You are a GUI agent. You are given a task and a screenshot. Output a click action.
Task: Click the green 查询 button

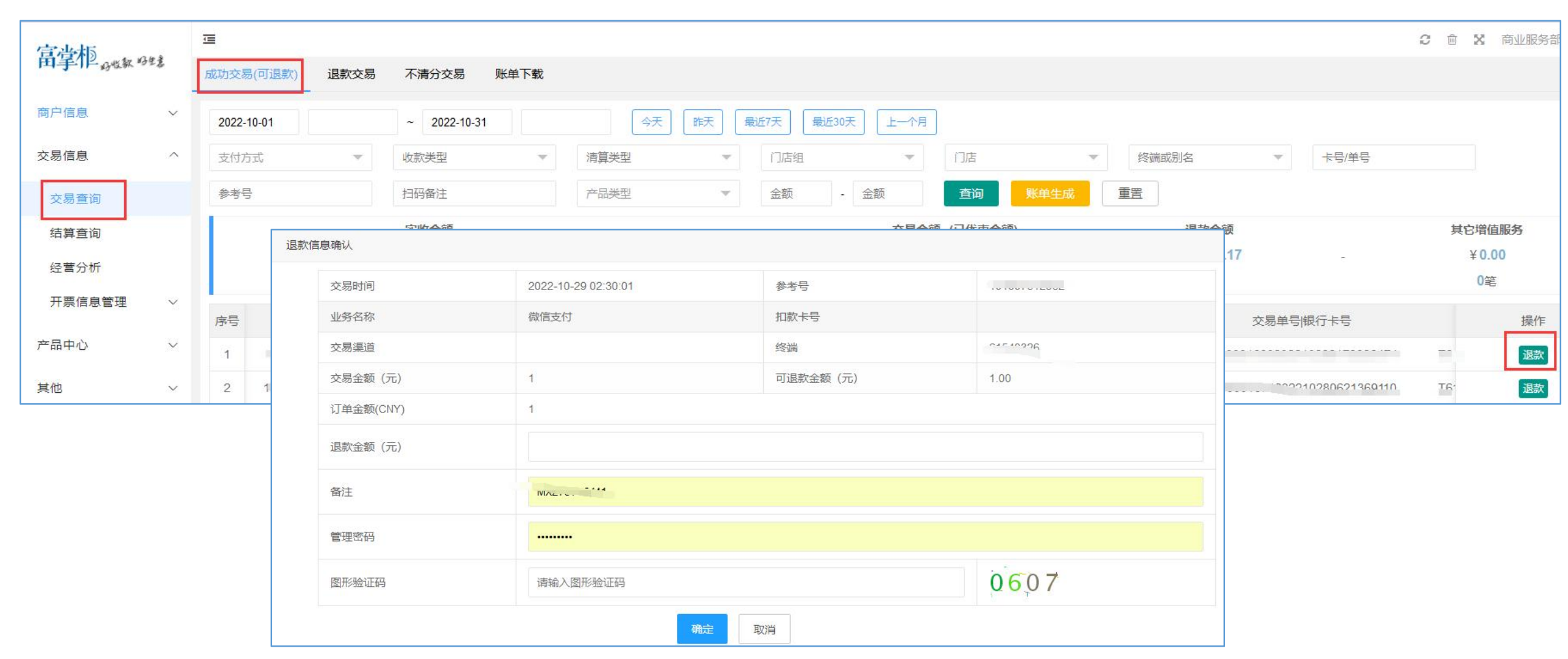click(x=971, y=194)
